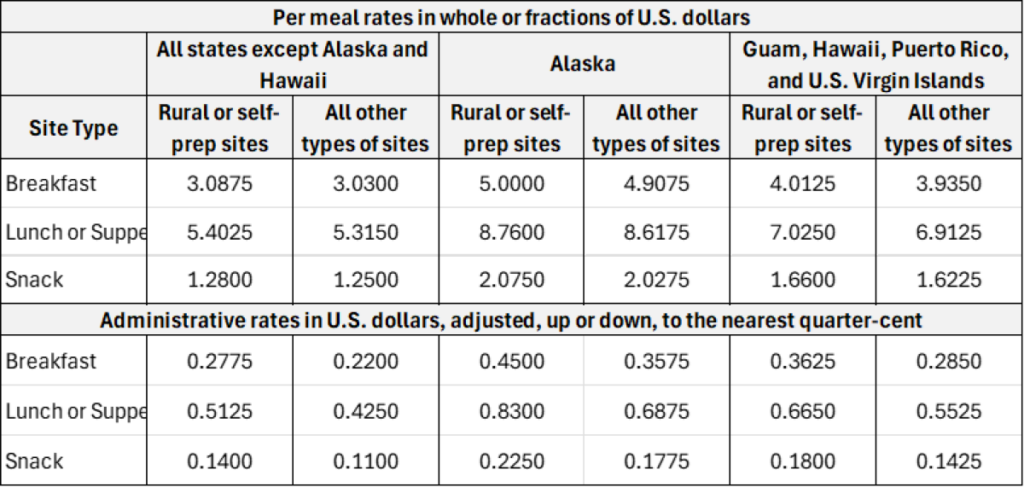Image resolution: width=1024 pixels, height=487 pixels.
Task: Click the snack rate cell 1.2500
Action: point(365,280)
